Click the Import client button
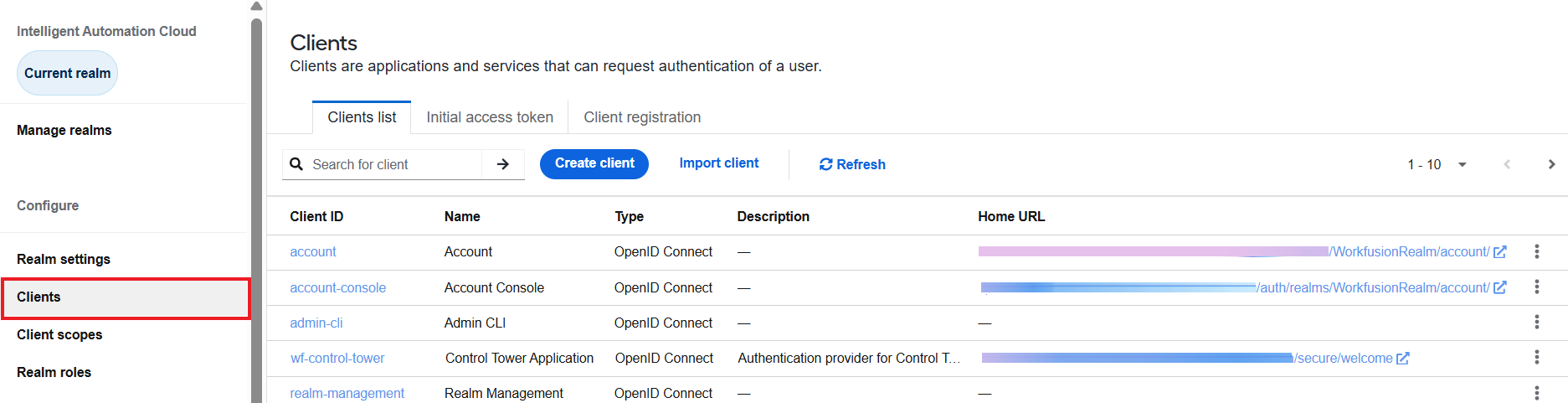The height and width of the screenshot is (403, 1568). (x=719, y=163)
